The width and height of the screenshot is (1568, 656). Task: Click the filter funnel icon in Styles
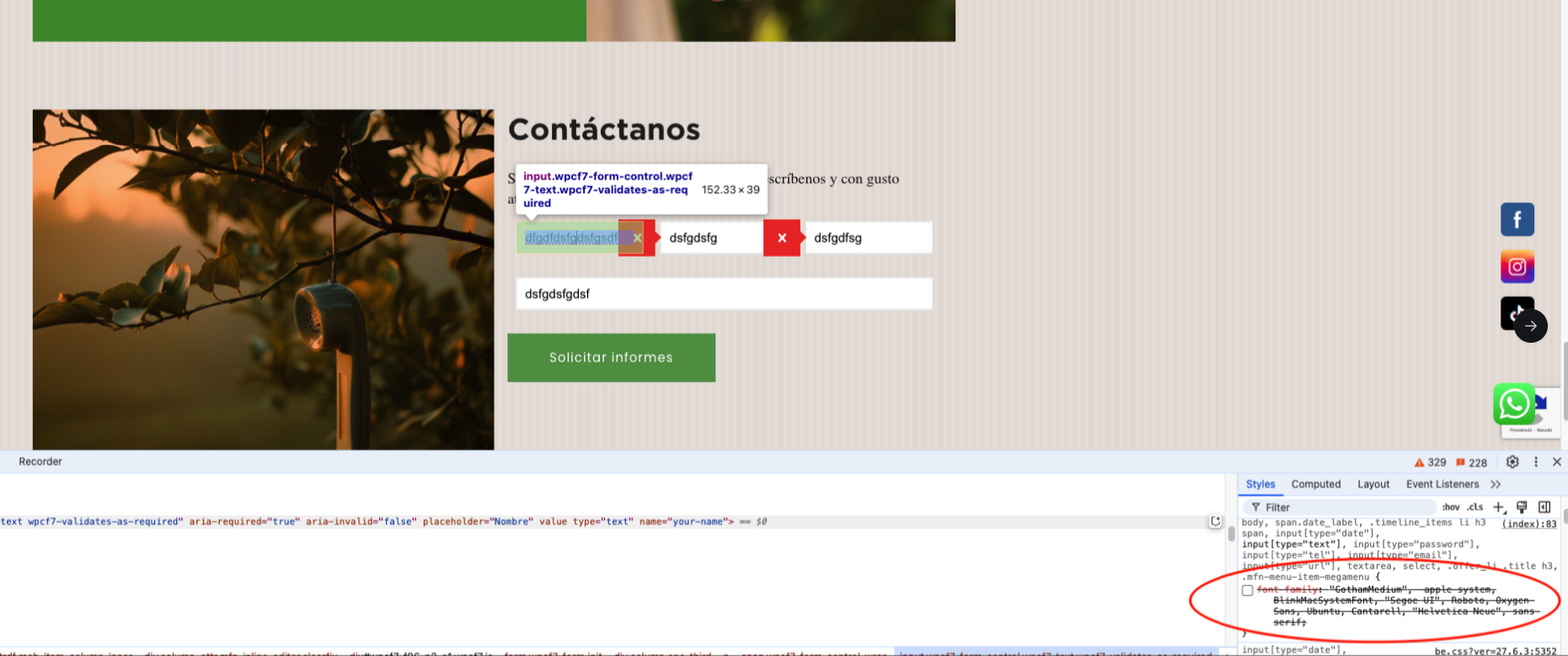click(1255, 507)
